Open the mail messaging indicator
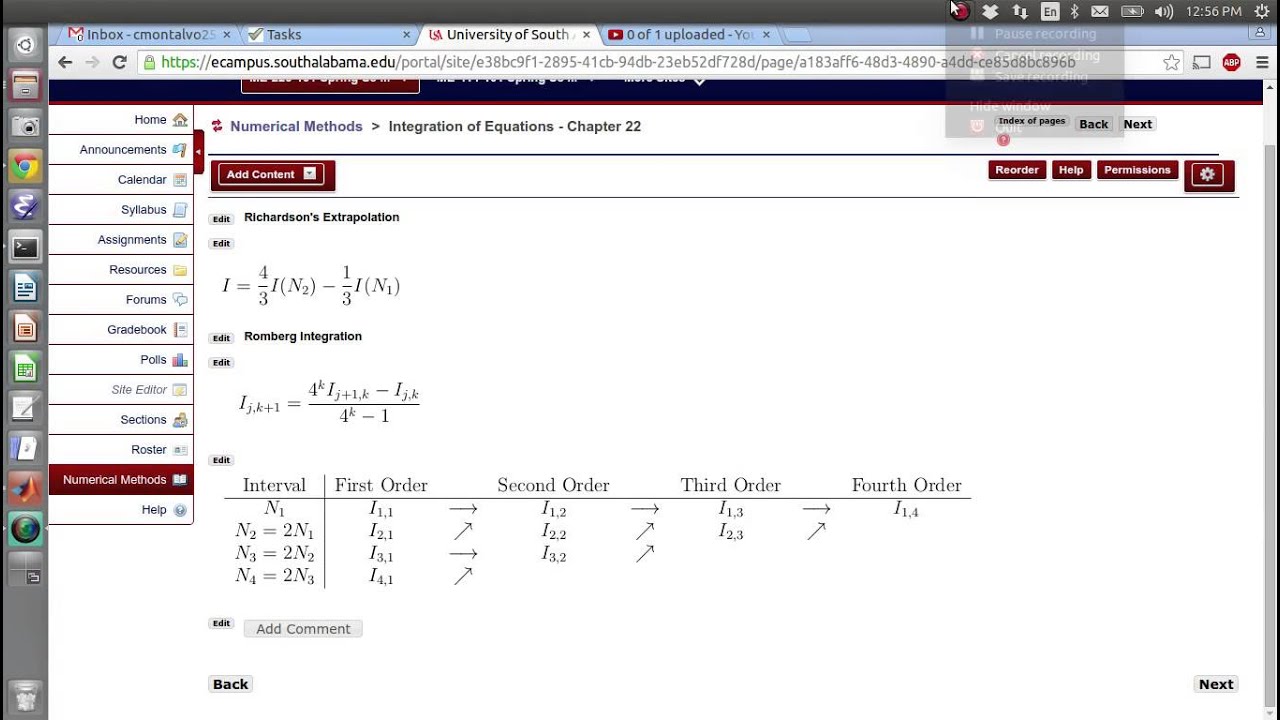1280x720 pixels. 1100,11
